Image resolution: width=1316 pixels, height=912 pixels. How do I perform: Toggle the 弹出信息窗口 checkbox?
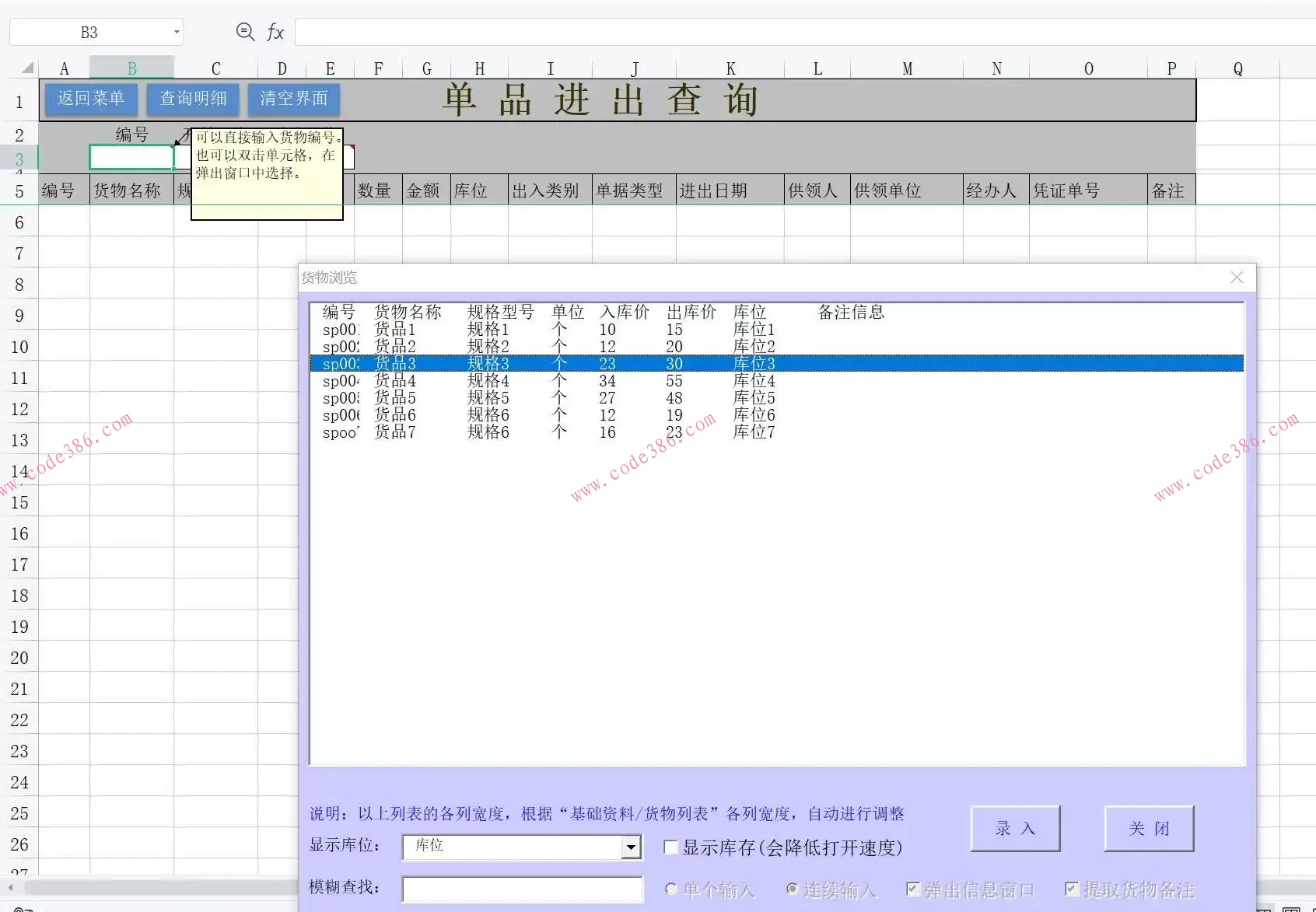[913, 889]
